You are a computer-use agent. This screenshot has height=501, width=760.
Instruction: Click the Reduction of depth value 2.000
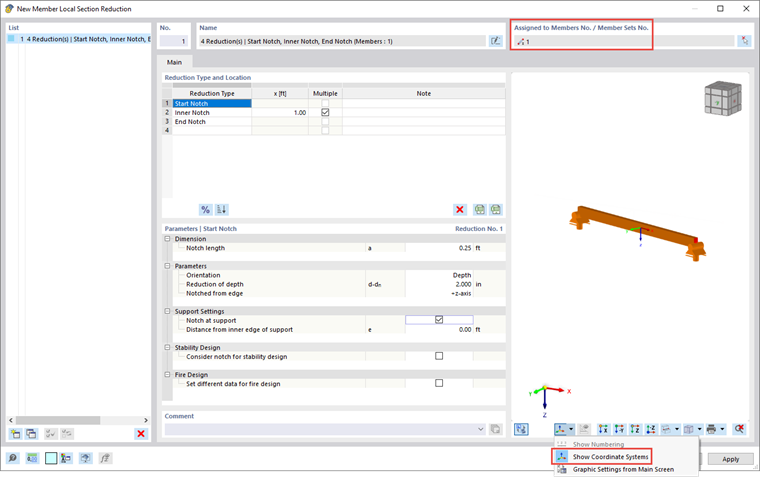point(439,284)
